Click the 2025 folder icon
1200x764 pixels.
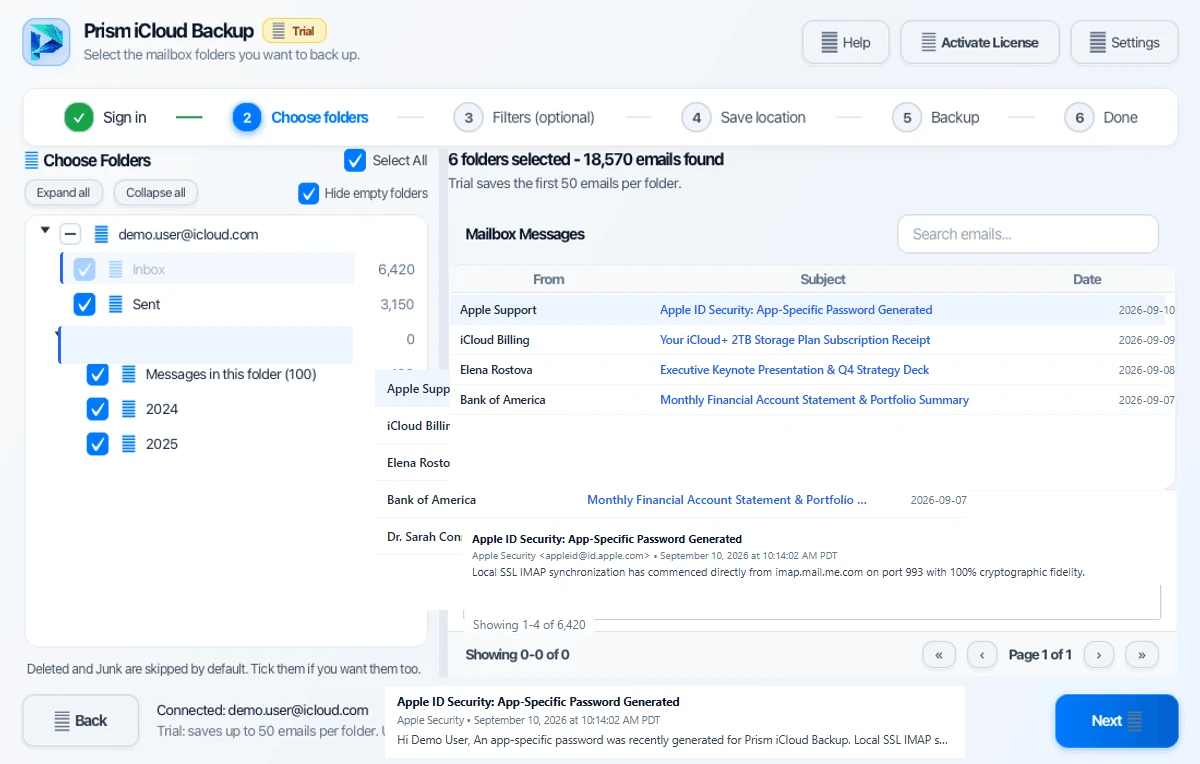[128, 444]
